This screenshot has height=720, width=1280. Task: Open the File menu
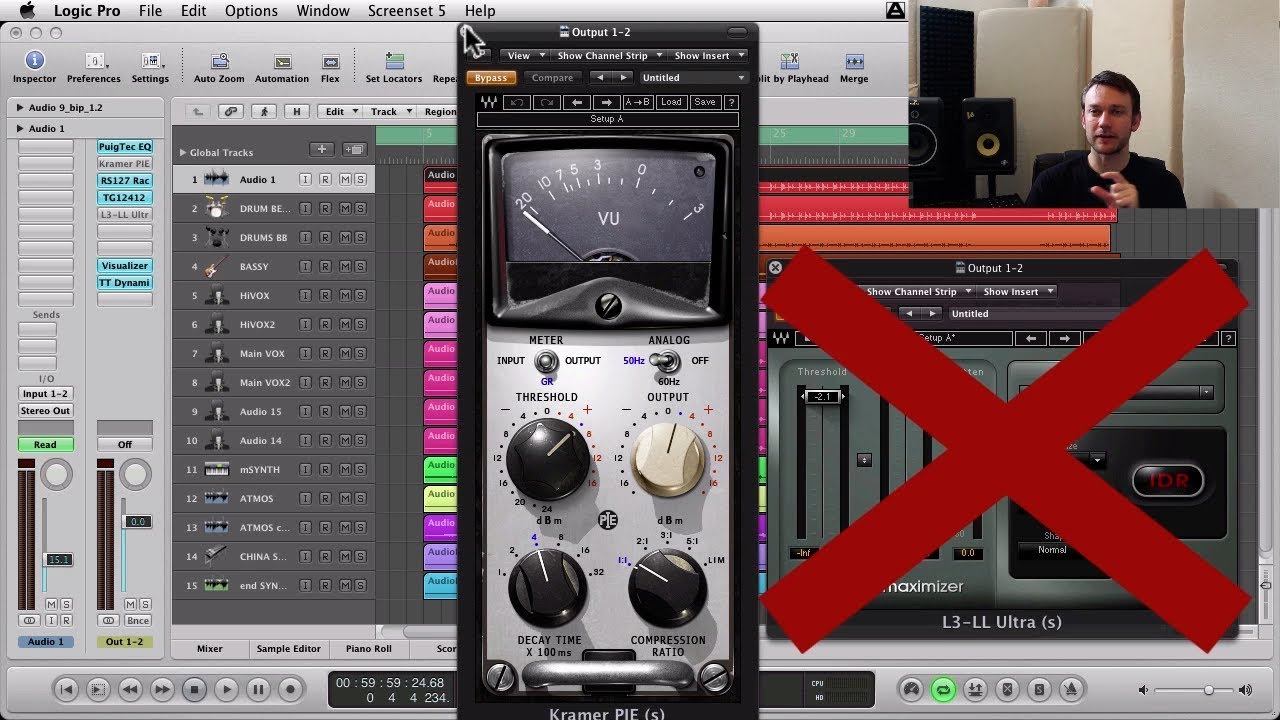[150, 11]
